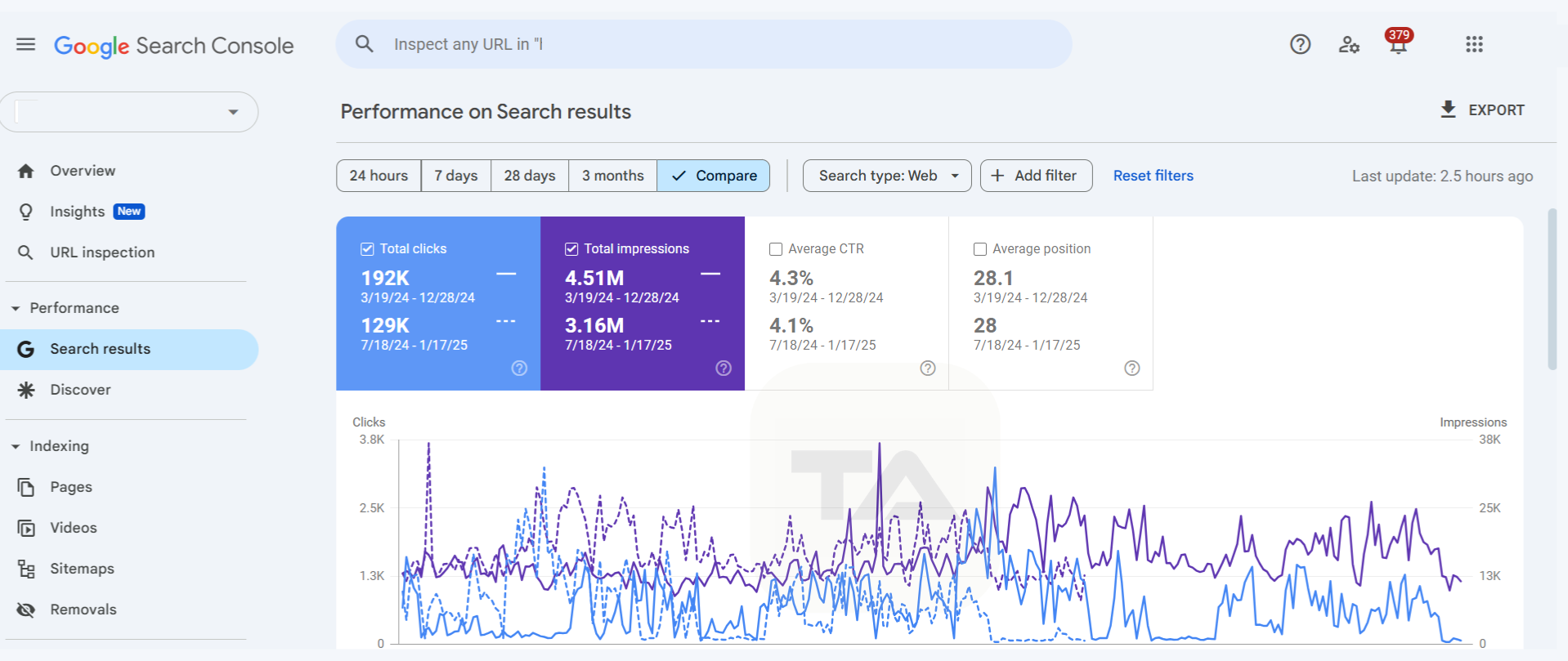The height and width of the screenshot is (661, 1568).
Task: Open Search Console user settings icon
Action: (1349, 44)
